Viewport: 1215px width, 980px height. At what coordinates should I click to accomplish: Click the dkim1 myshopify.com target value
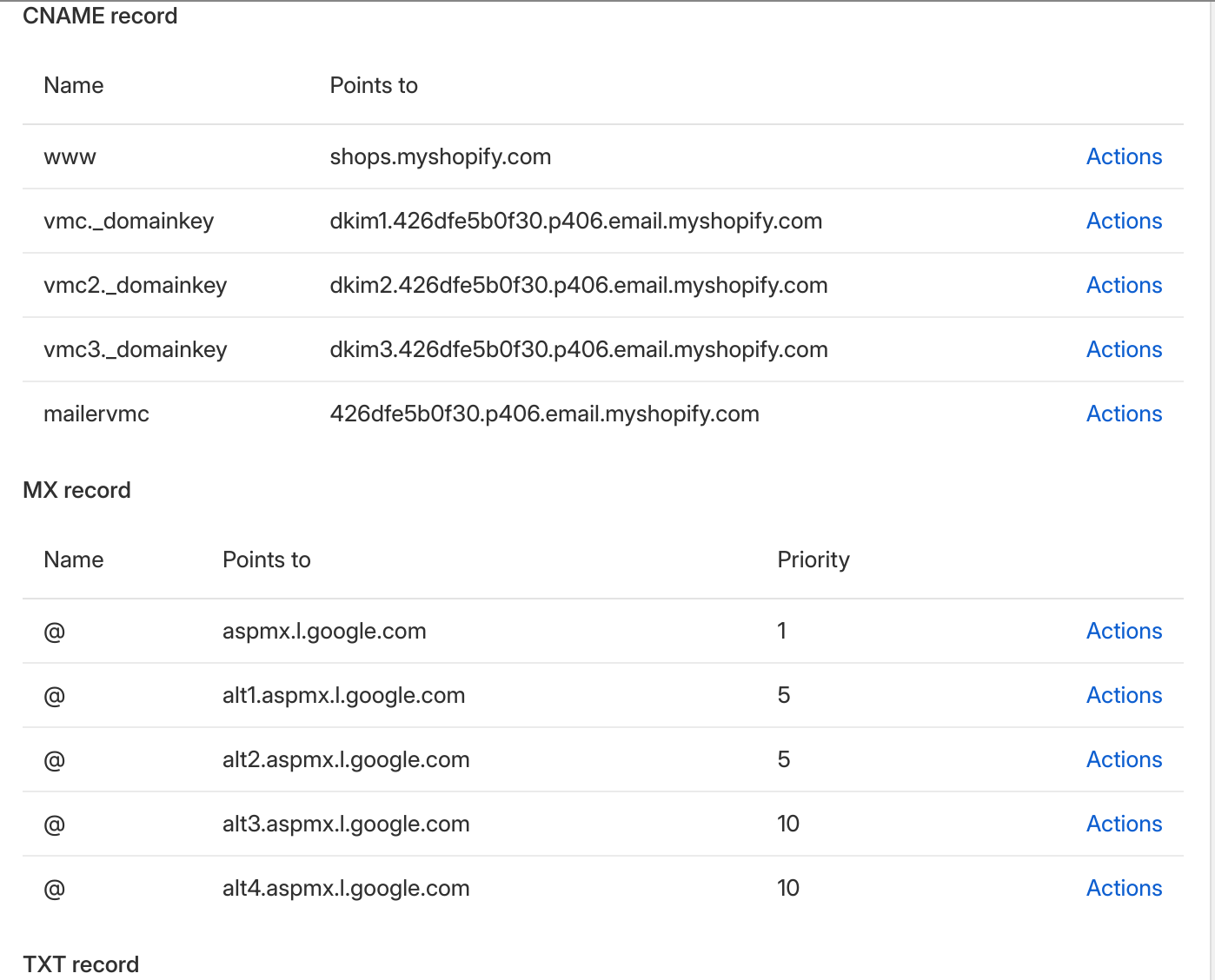575,221
